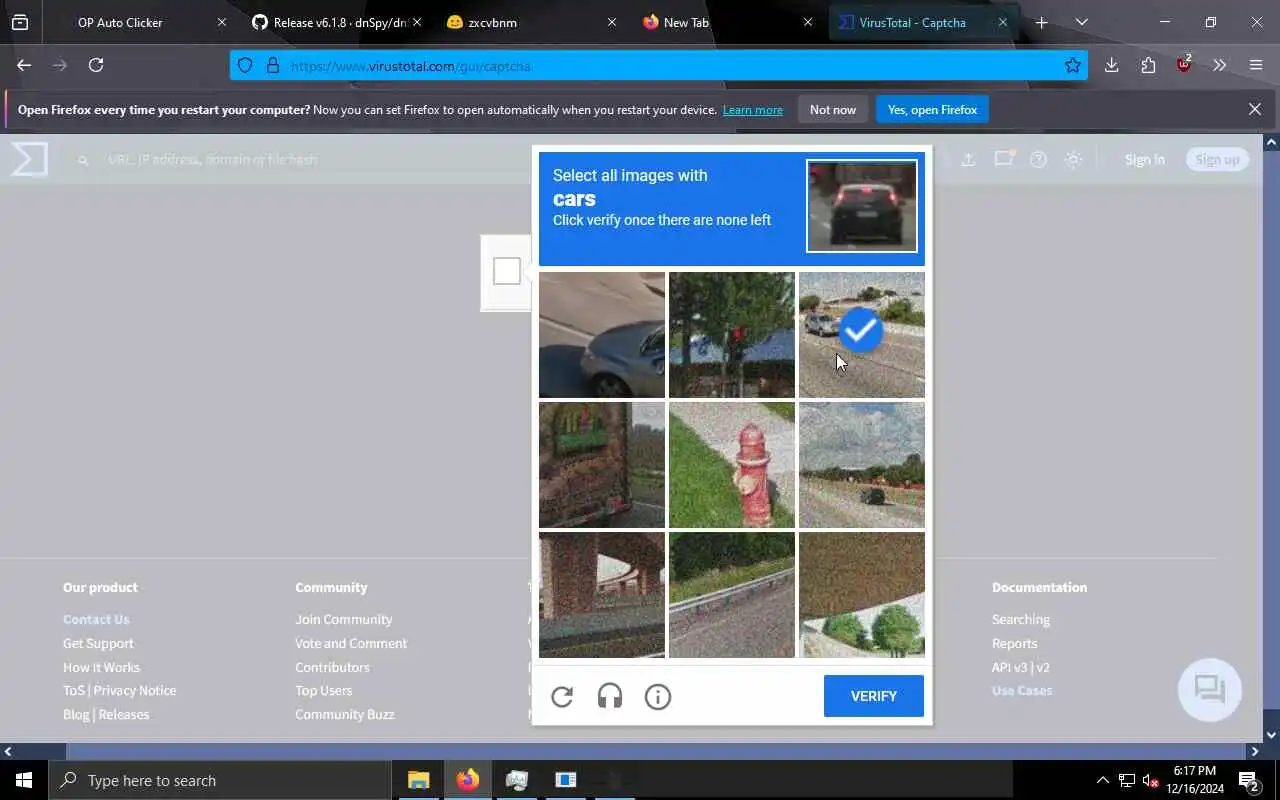Click the upload file arrow icon
The width and height of the screenshot is (1280, 800).
pos(968,159)
